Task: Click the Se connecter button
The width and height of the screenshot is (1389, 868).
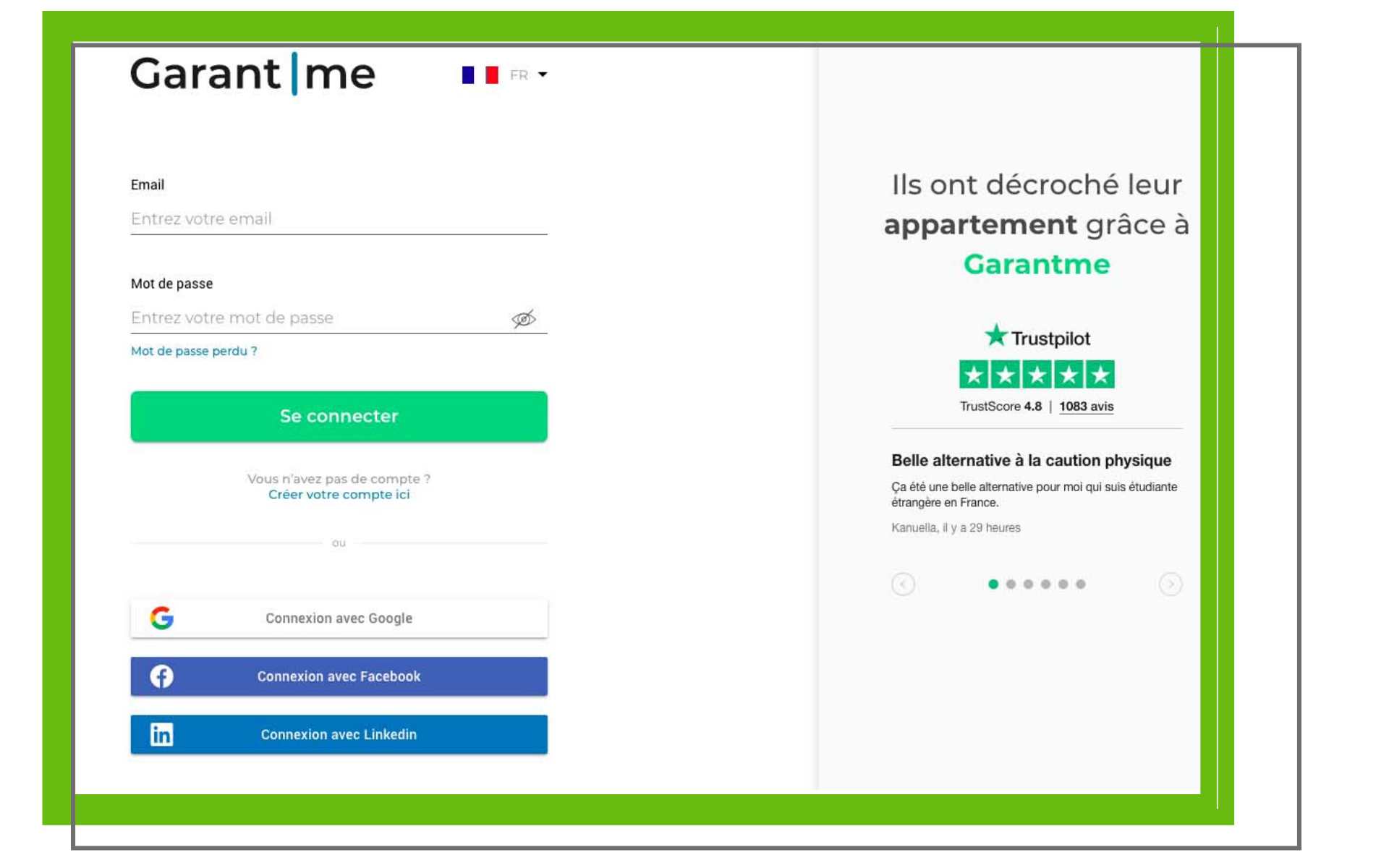Action: point(339,416)
